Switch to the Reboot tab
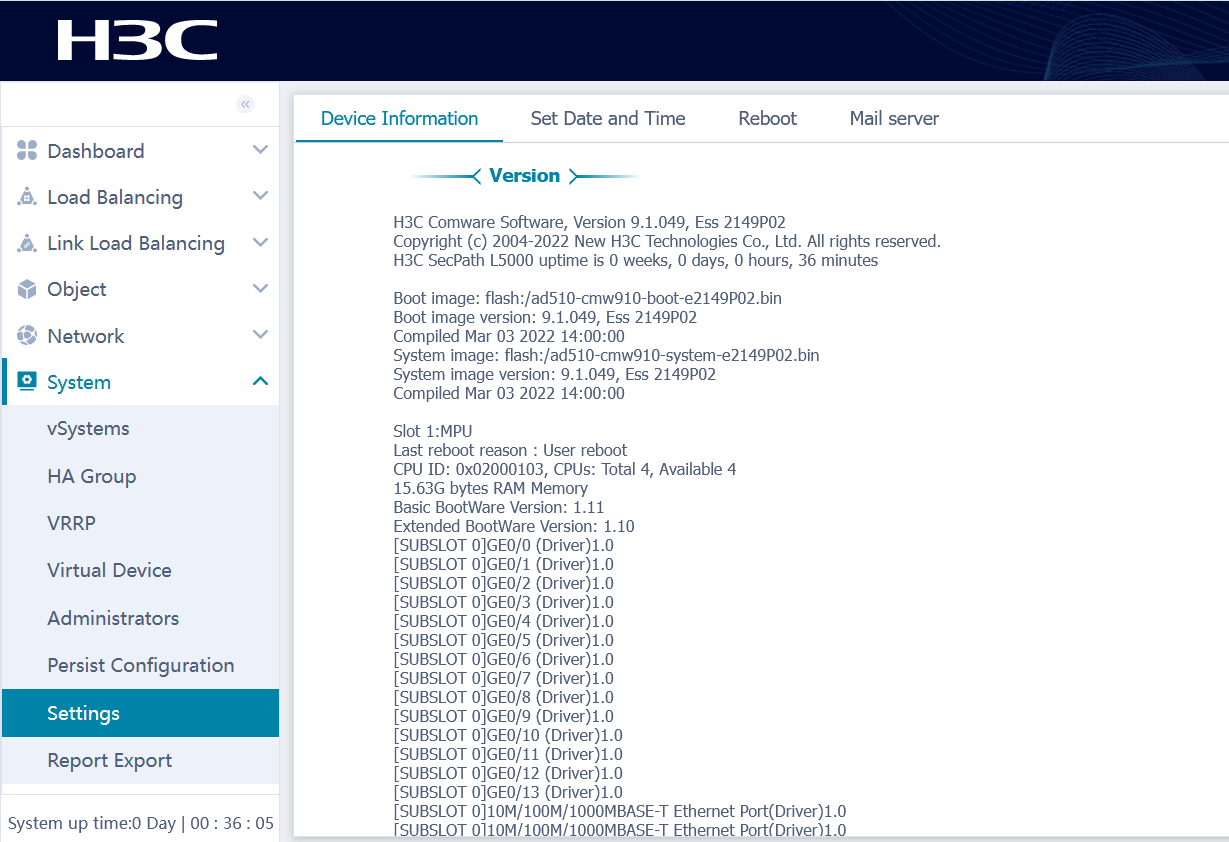This screenshot has height=842, width=1229. (767, 118)
